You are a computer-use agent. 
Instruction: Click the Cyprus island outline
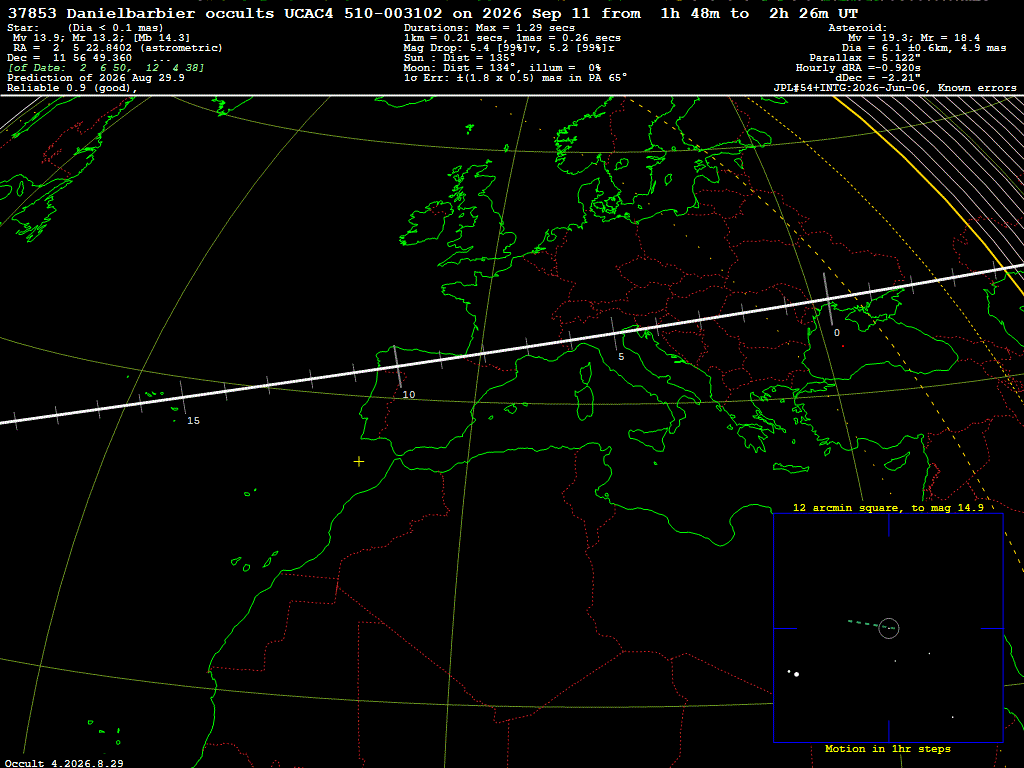pos(897,461)
